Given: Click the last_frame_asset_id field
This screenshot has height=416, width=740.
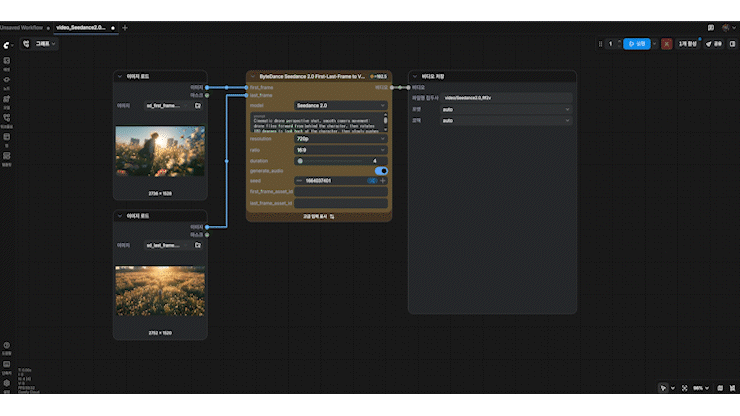Looking at the screenshot, I should (341, 204).
